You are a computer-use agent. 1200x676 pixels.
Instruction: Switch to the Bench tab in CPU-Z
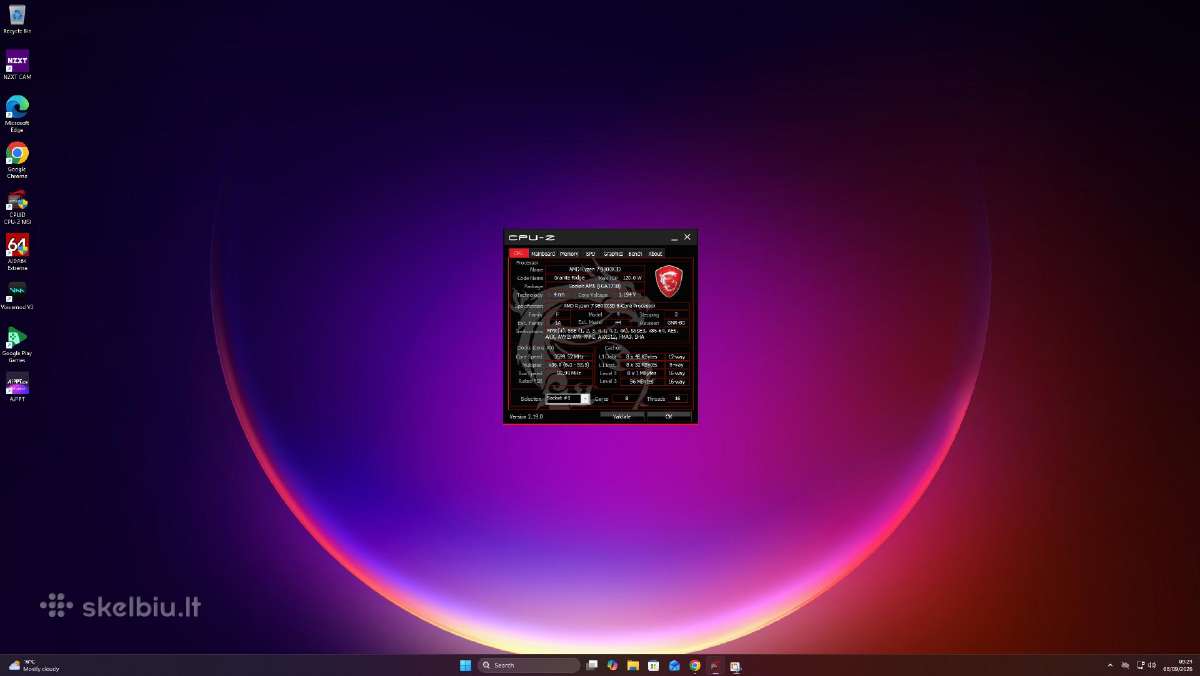click(635, 253)
